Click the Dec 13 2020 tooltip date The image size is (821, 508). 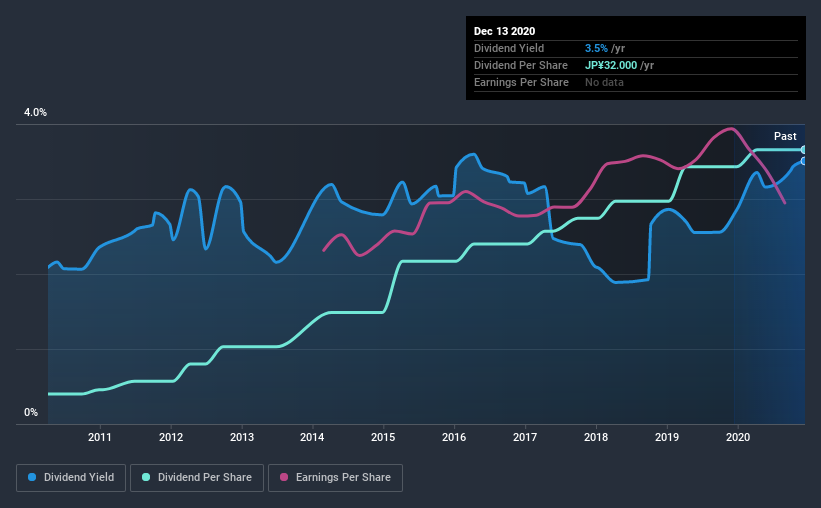504,31
